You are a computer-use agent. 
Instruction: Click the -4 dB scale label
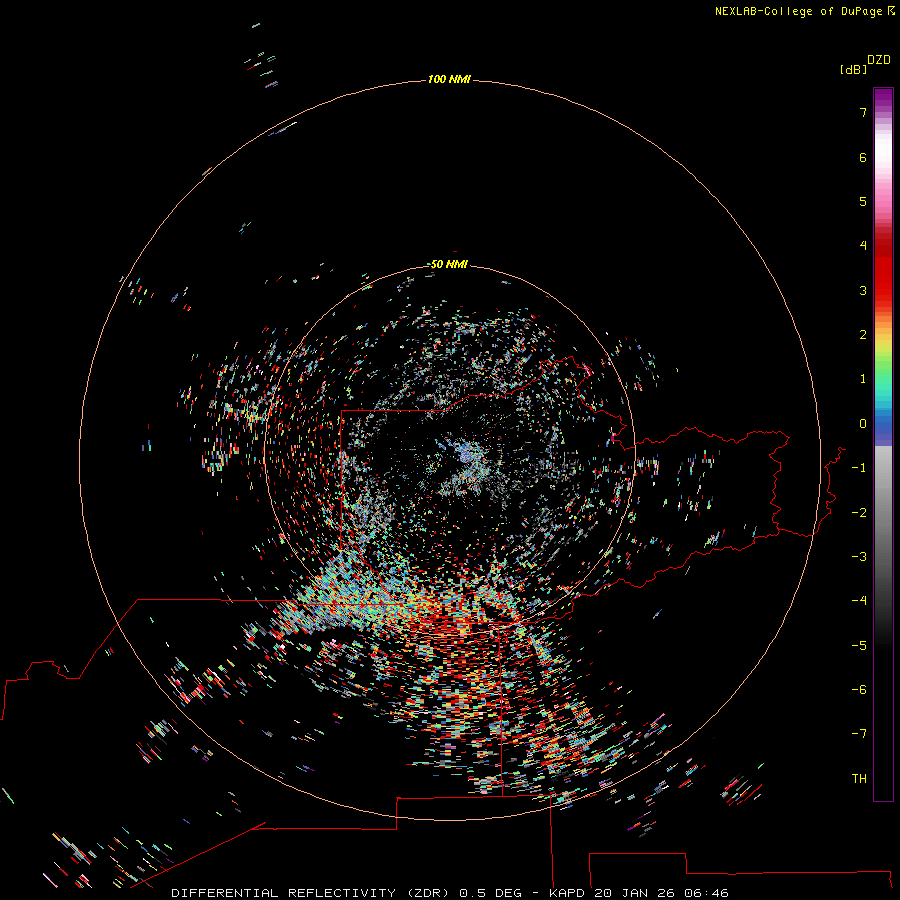(859, 601)
